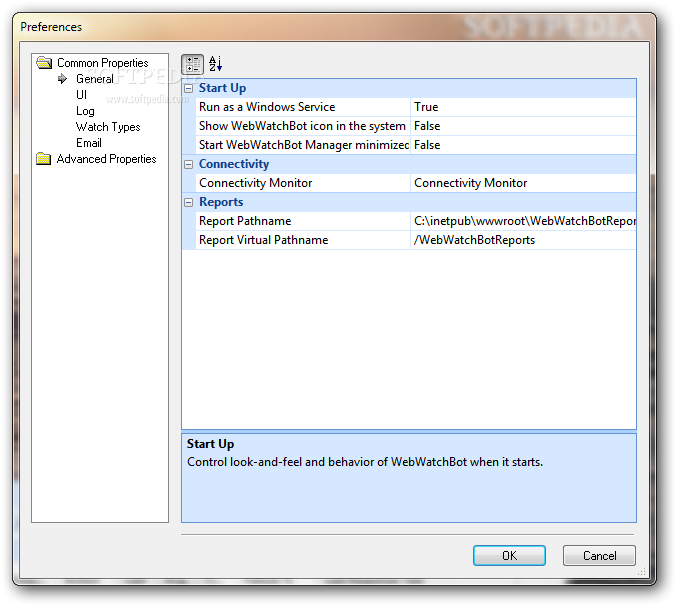Open the Watch Types preferences page

(x=108, y=127)
